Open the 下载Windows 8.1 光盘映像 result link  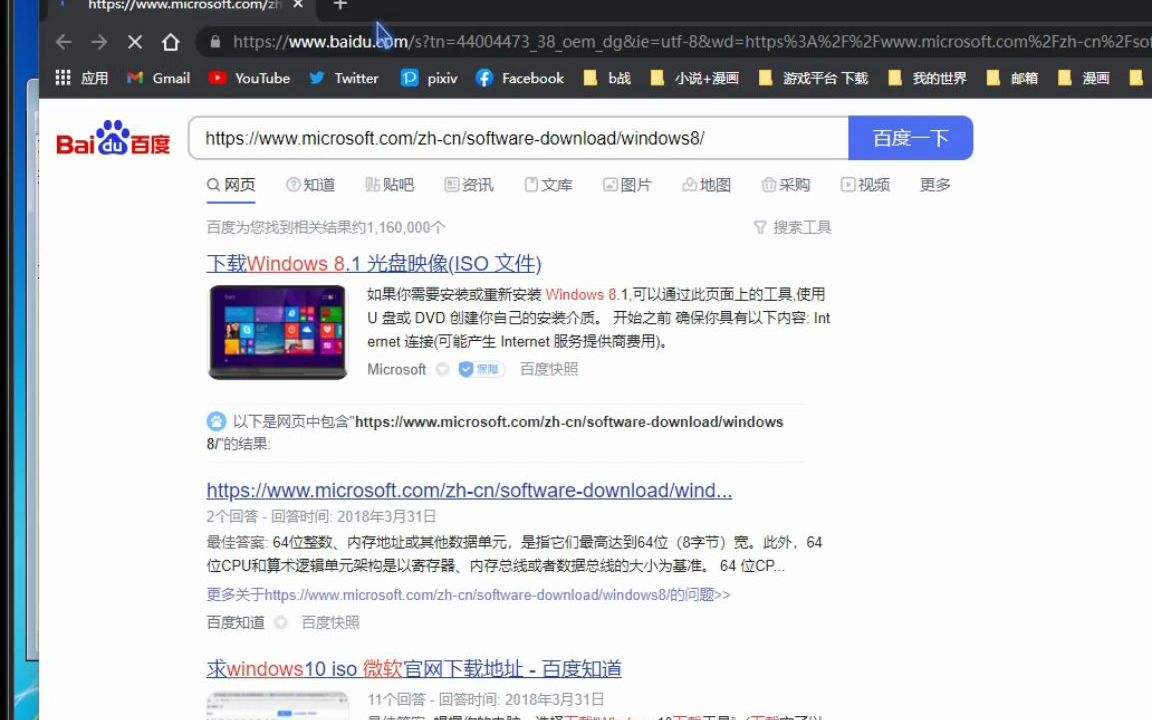point(374,263)
